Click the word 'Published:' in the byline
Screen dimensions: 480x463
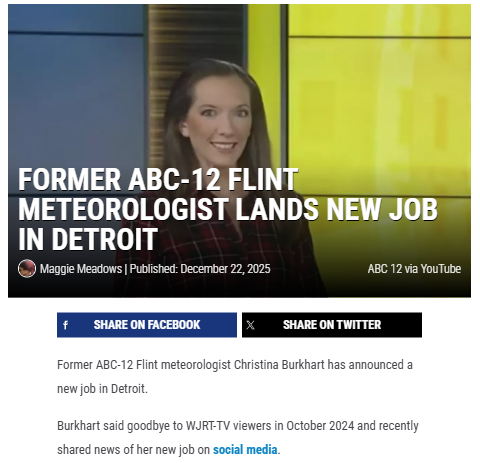[154, 269]
